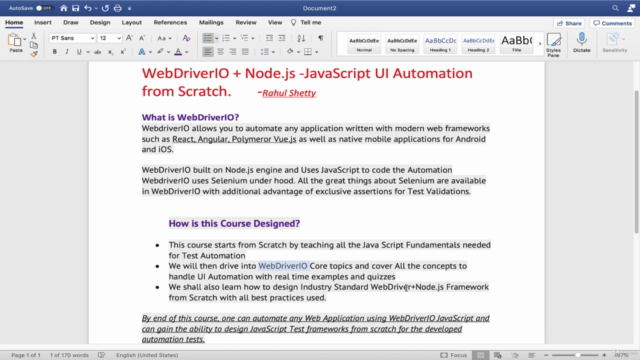
Task: Select the Format Painter brush
Action: pos(34,53)
